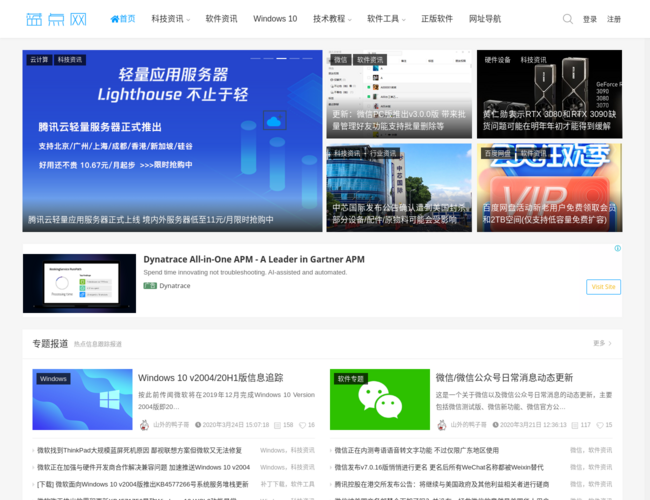Image resolution: width=650 pixels, height=500 pixels.
Task: Open the 中芯国际 article thumbnail
Action: click(x=399, y=187)
